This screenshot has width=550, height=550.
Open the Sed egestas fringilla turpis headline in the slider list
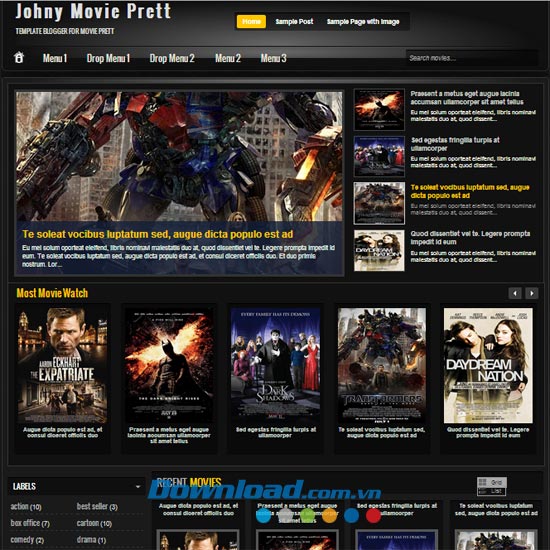tap(455, 144)
